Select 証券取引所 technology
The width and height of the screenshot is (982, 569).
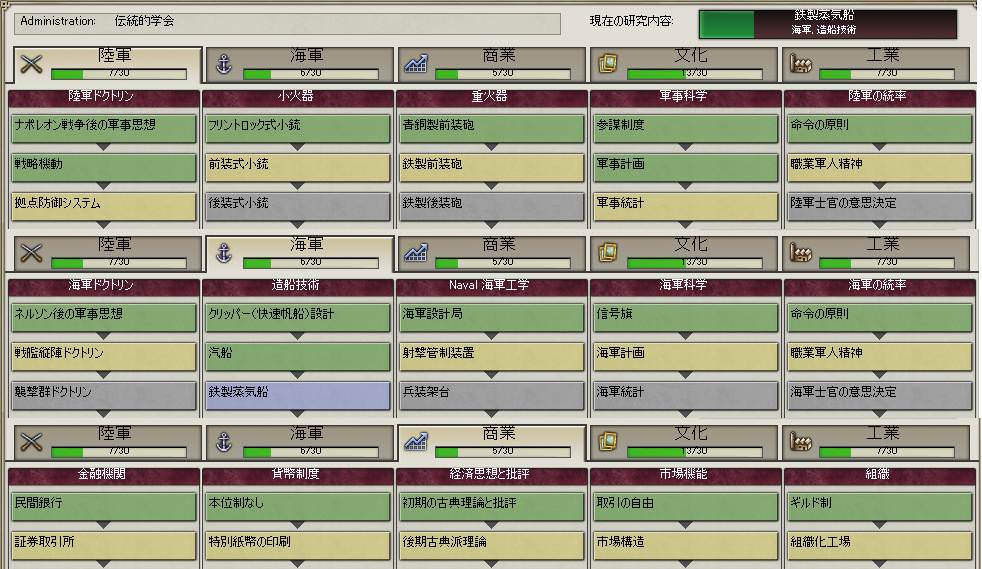click(104, 542)
